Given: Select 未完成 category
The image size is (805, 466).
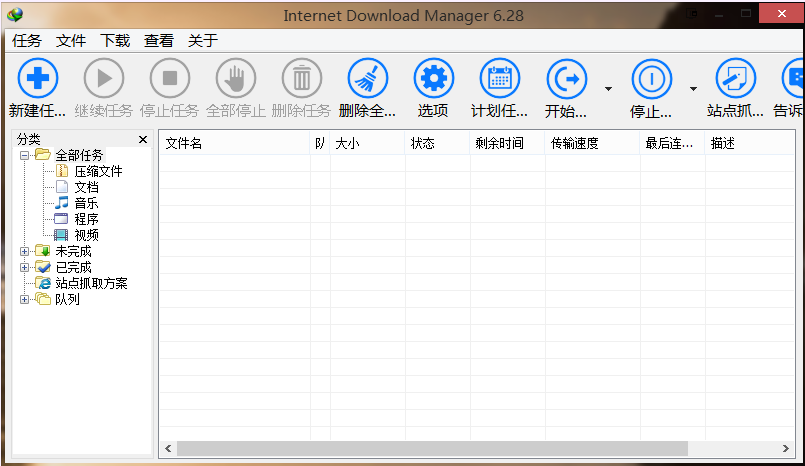Looking at the screenshot, I should tap(73, 251).
